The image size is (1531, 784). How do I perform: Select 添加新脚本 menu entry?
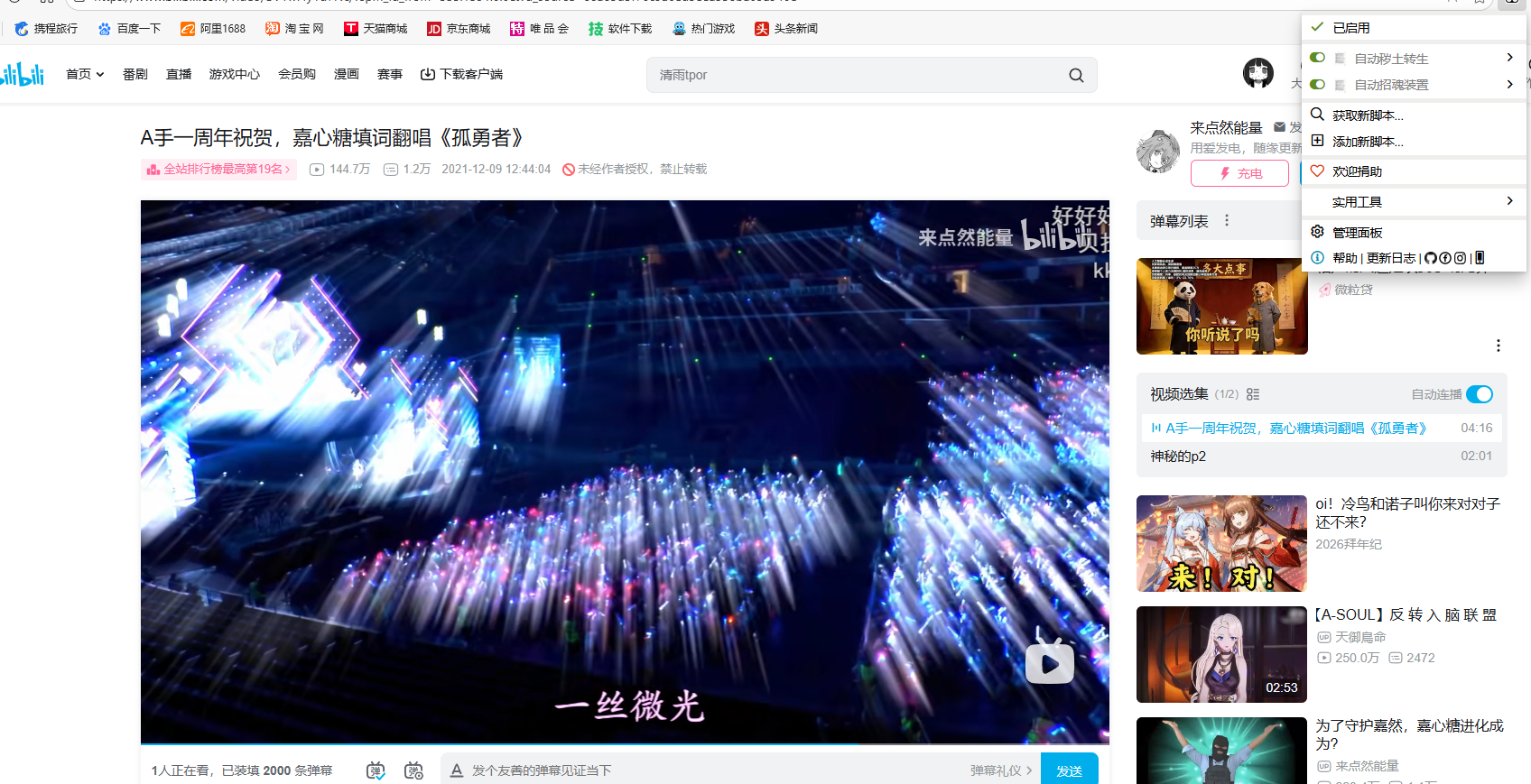point(1368,142)
